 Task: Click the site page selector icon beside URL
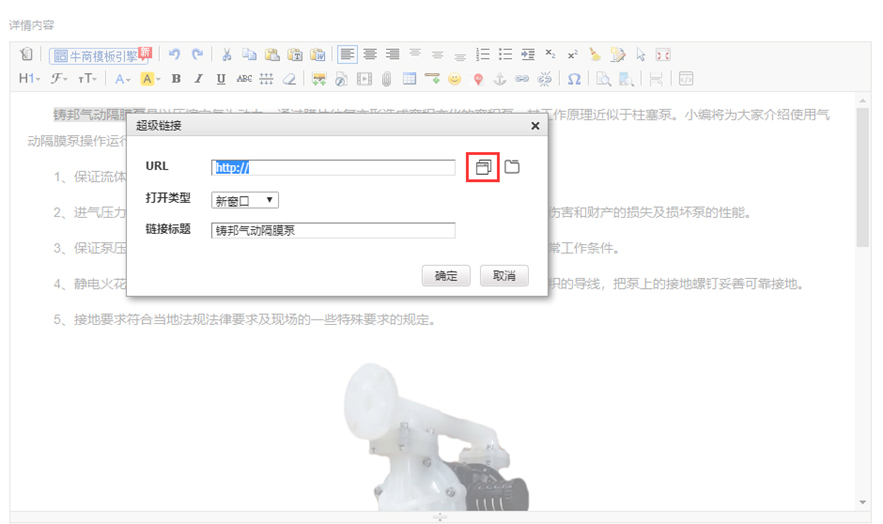click(483, 167)
